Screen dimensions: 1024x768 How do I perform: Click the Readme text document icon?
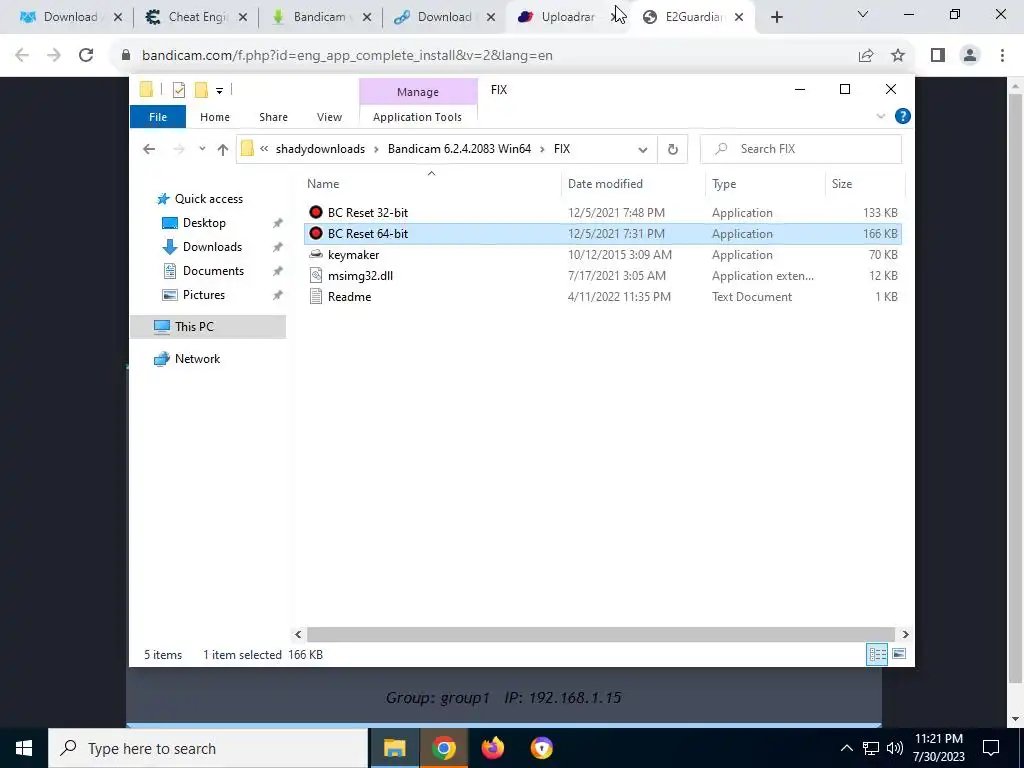316,296
